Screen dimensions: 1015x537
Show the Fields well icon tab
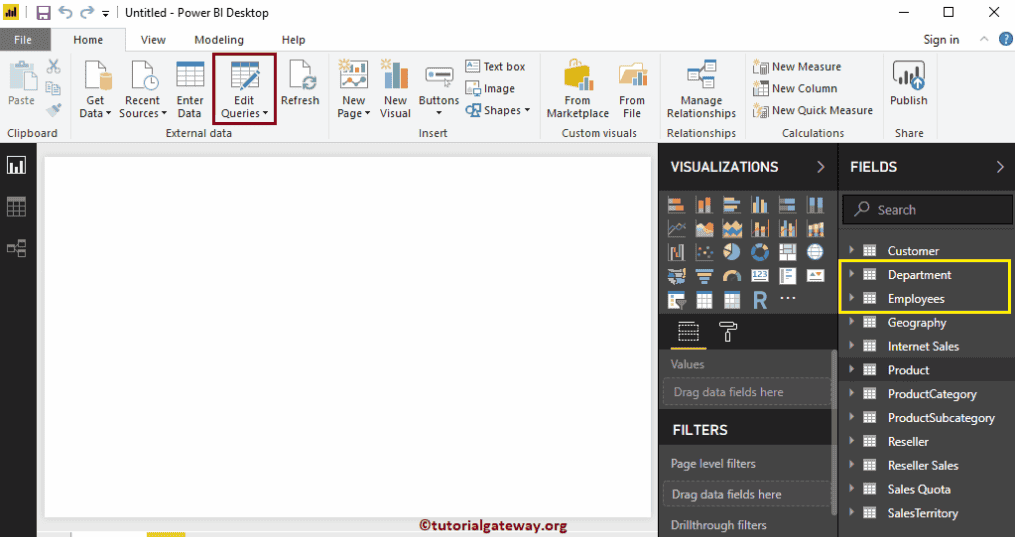coord(688,333)
